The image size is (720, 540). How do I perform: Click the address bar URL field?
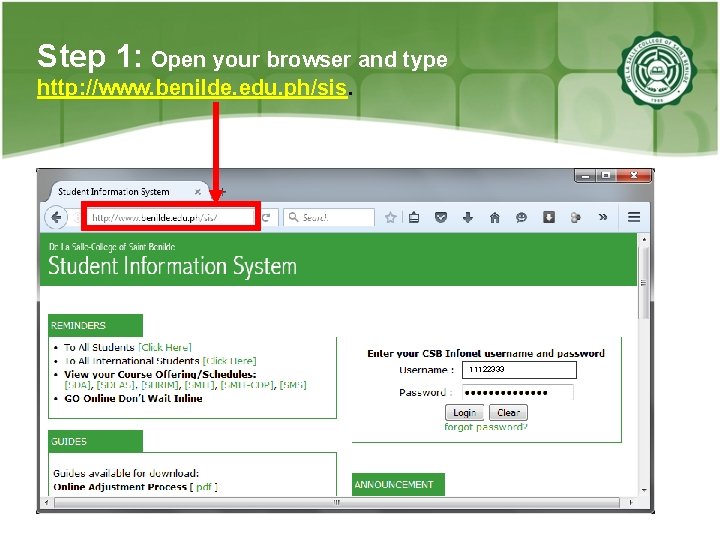click(x=170, y=217)
